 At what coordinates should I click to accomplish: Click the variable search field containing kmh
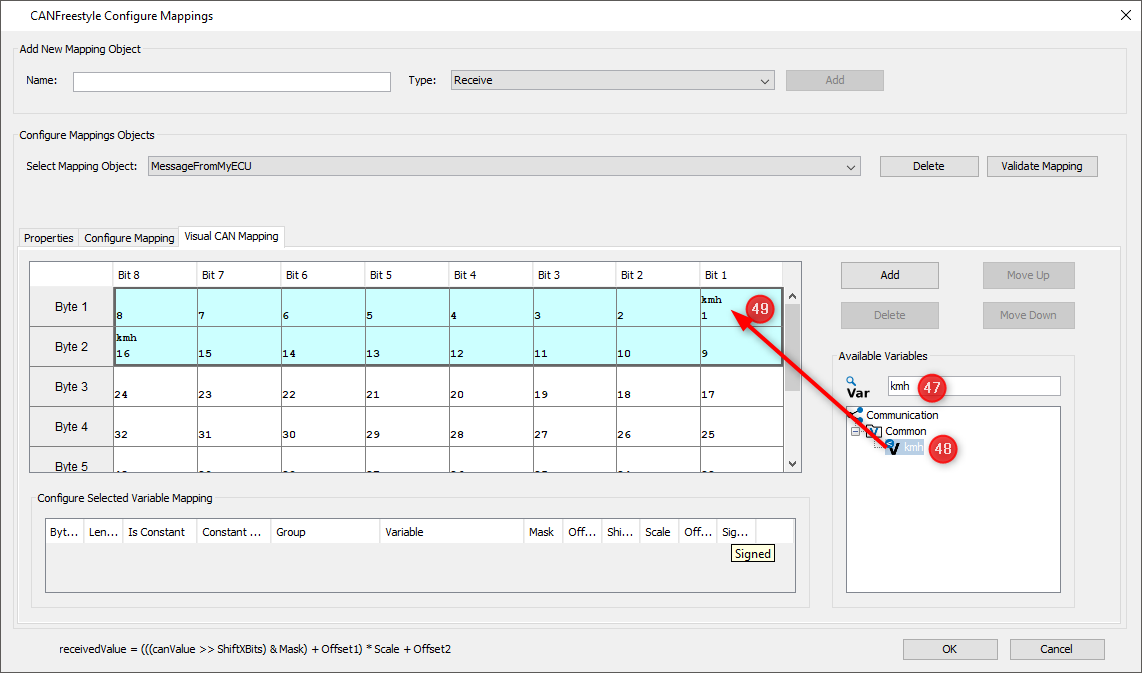tap(973, 386)
